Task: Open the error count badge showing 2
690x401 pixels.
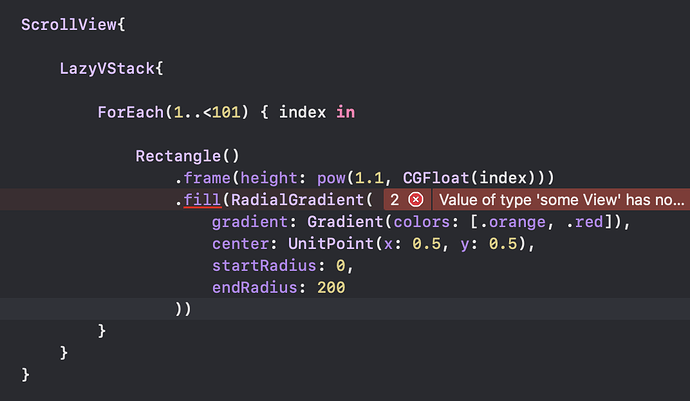Action: [407, 200]
